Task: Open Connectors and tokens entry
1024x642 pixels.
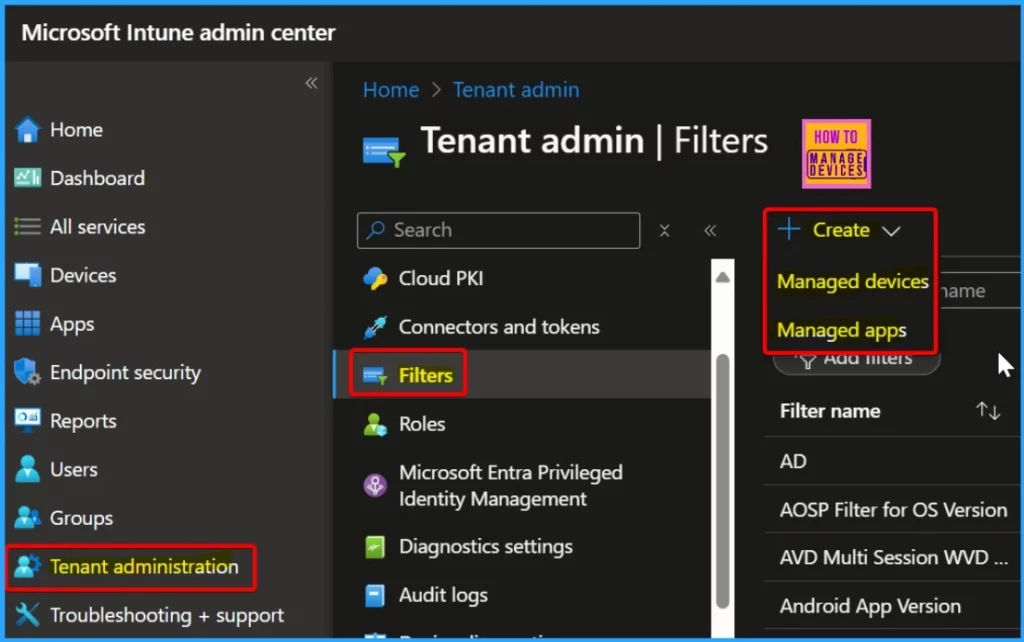Action: [499, 327]
